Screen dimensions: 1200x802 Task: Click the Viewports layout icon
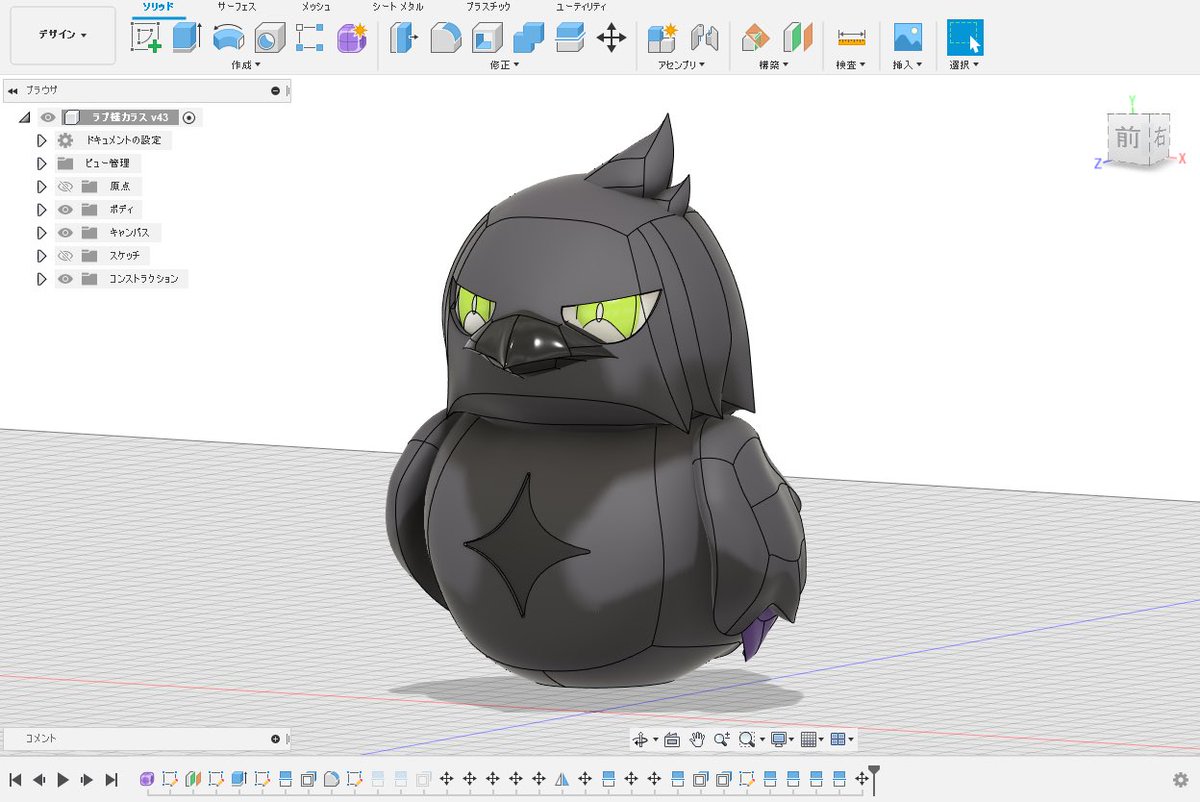839,739
